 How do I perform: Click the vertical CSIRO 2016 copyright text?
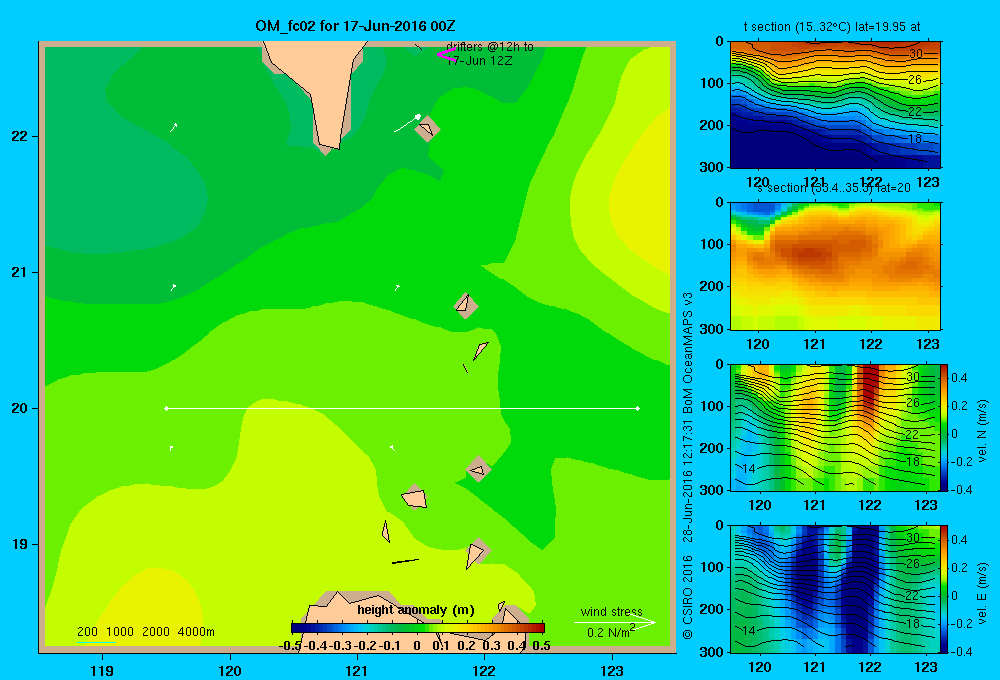(688, 597)
